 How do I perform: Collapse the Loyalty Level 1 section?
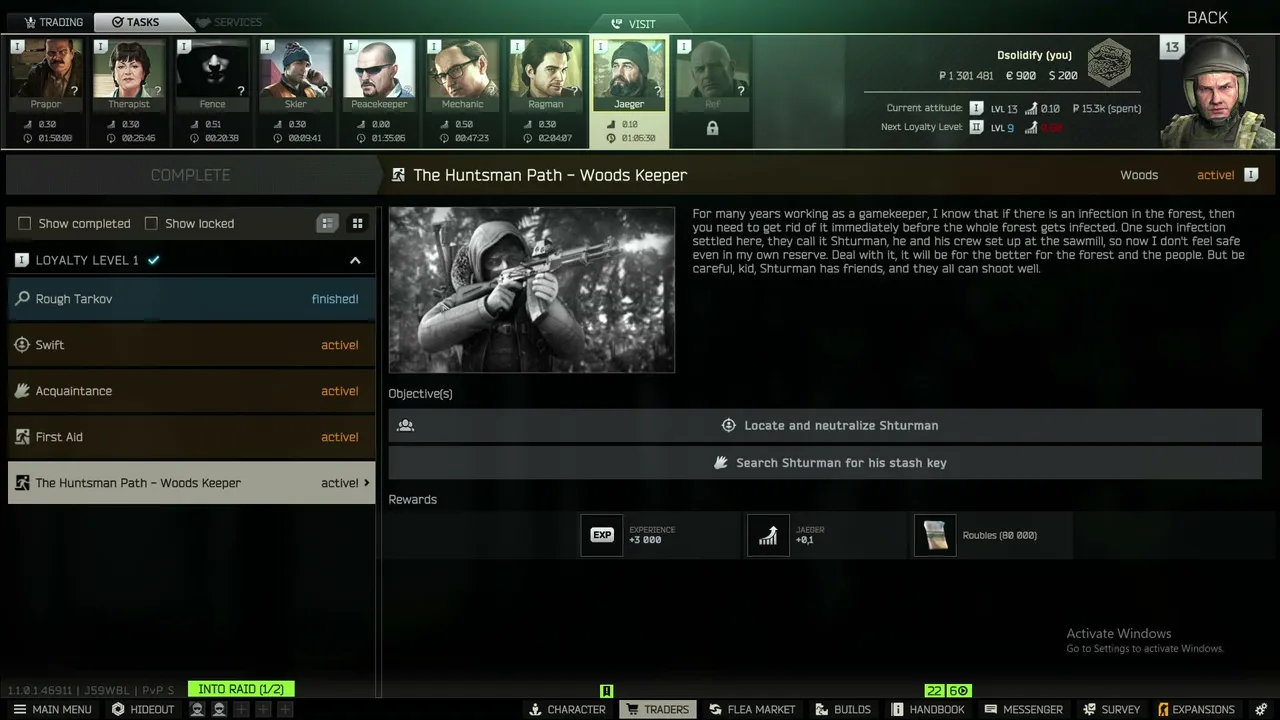[355, 260]
